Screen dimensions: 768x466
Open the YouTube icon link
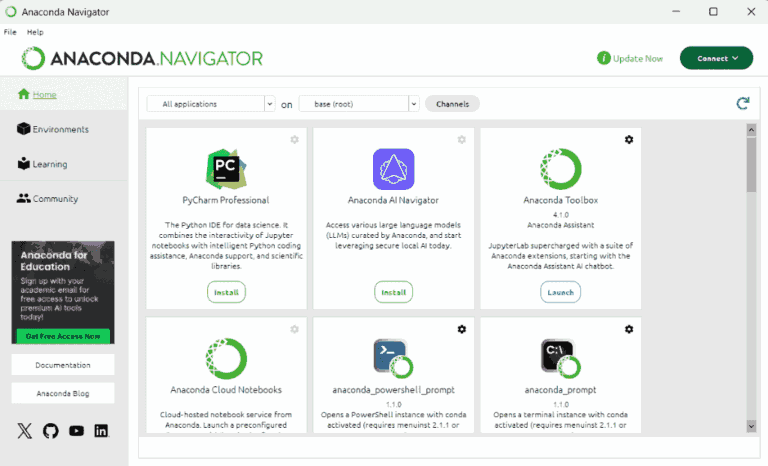(x=77, y=431)
